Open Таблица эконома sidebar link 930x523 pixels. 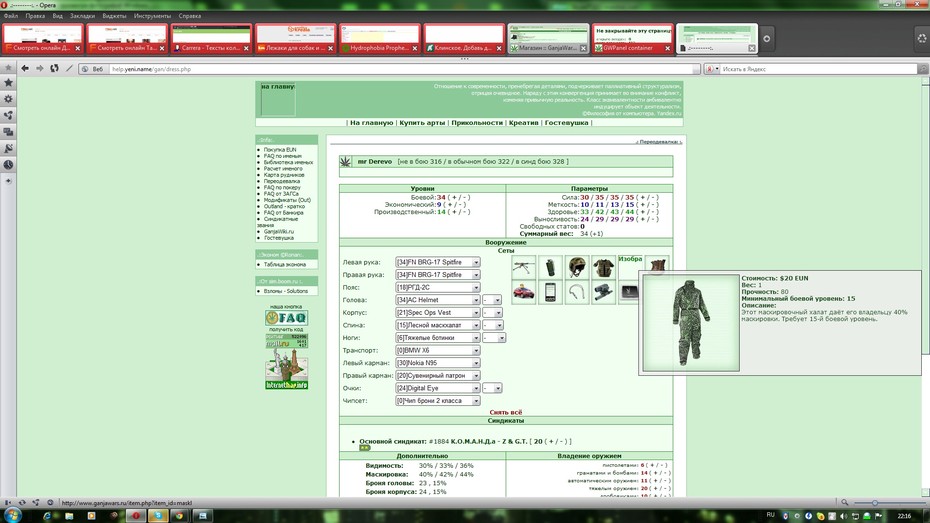click(285, 264)
